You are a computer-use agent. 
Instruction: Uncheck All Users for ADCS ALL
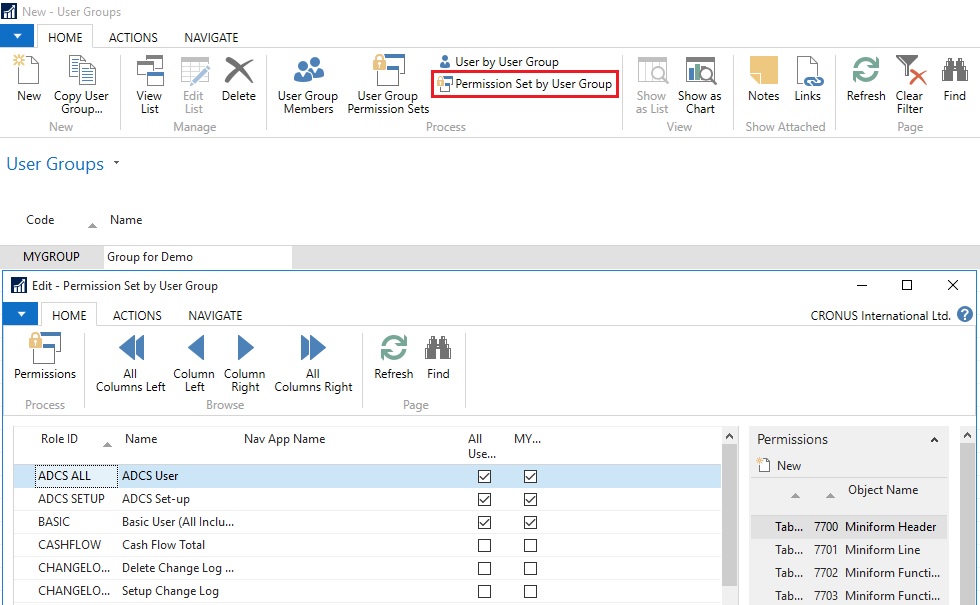[x=485, y=477]
